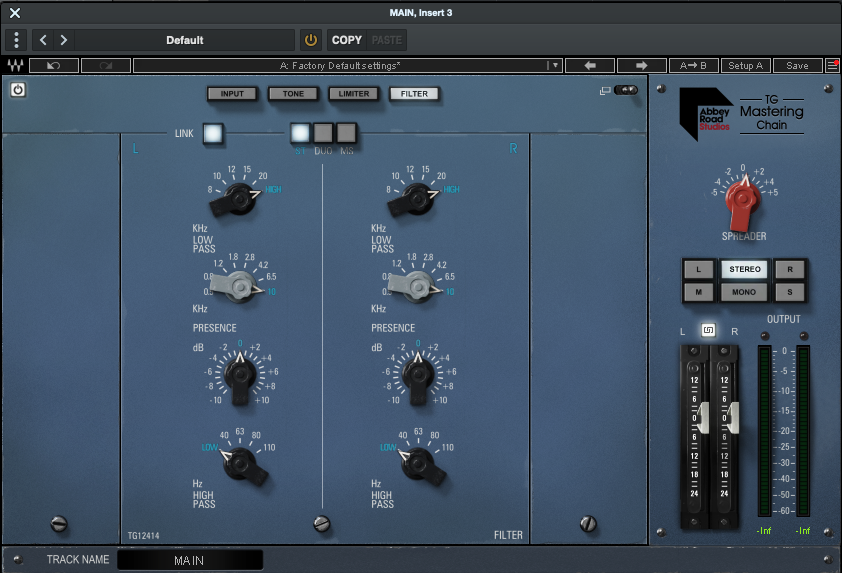This screenshot has width=842, height=573.
Task: Click the red Spreader knob
Action: tap(743, 201)
